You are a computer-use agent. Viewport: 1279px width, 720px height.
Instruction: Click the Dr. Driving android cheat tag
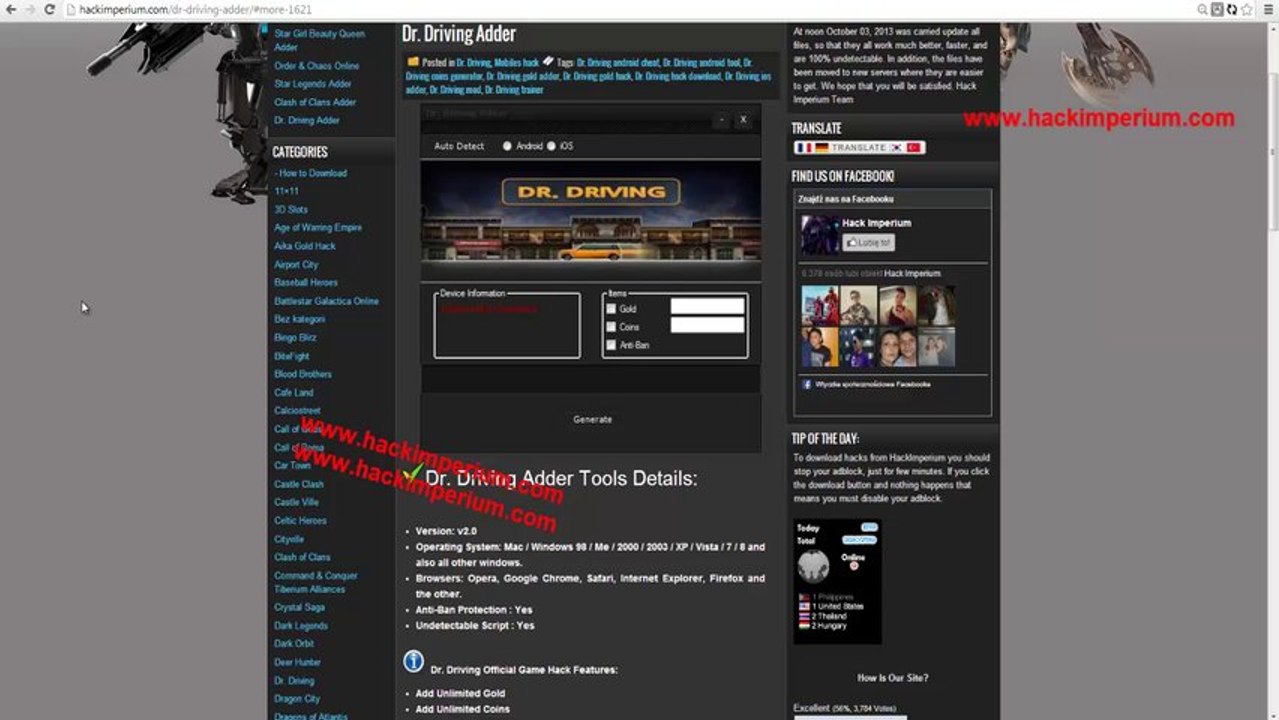[617, 63]
